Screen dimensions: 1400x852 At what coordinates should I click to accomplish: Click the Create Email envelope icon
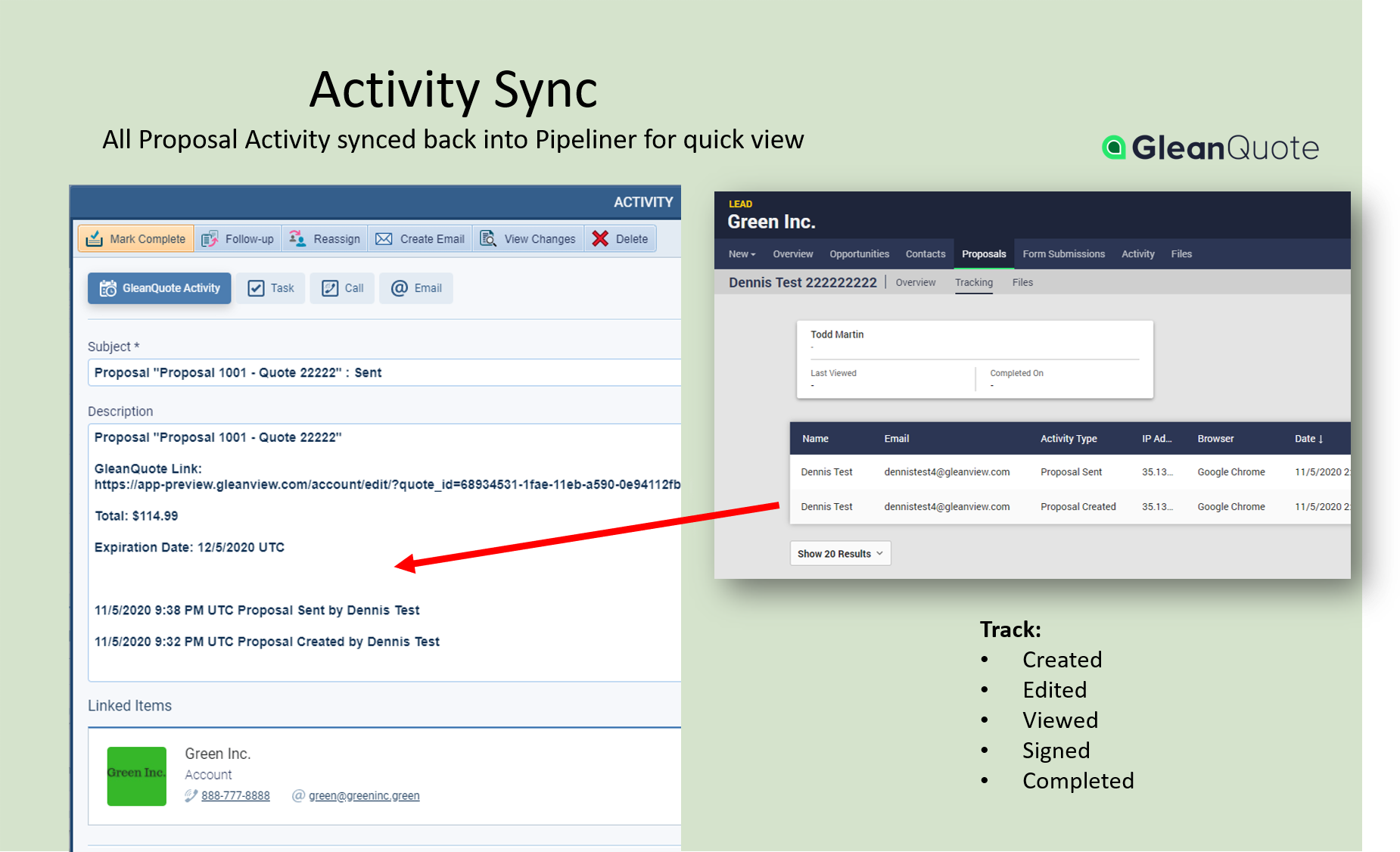[384, 239]
